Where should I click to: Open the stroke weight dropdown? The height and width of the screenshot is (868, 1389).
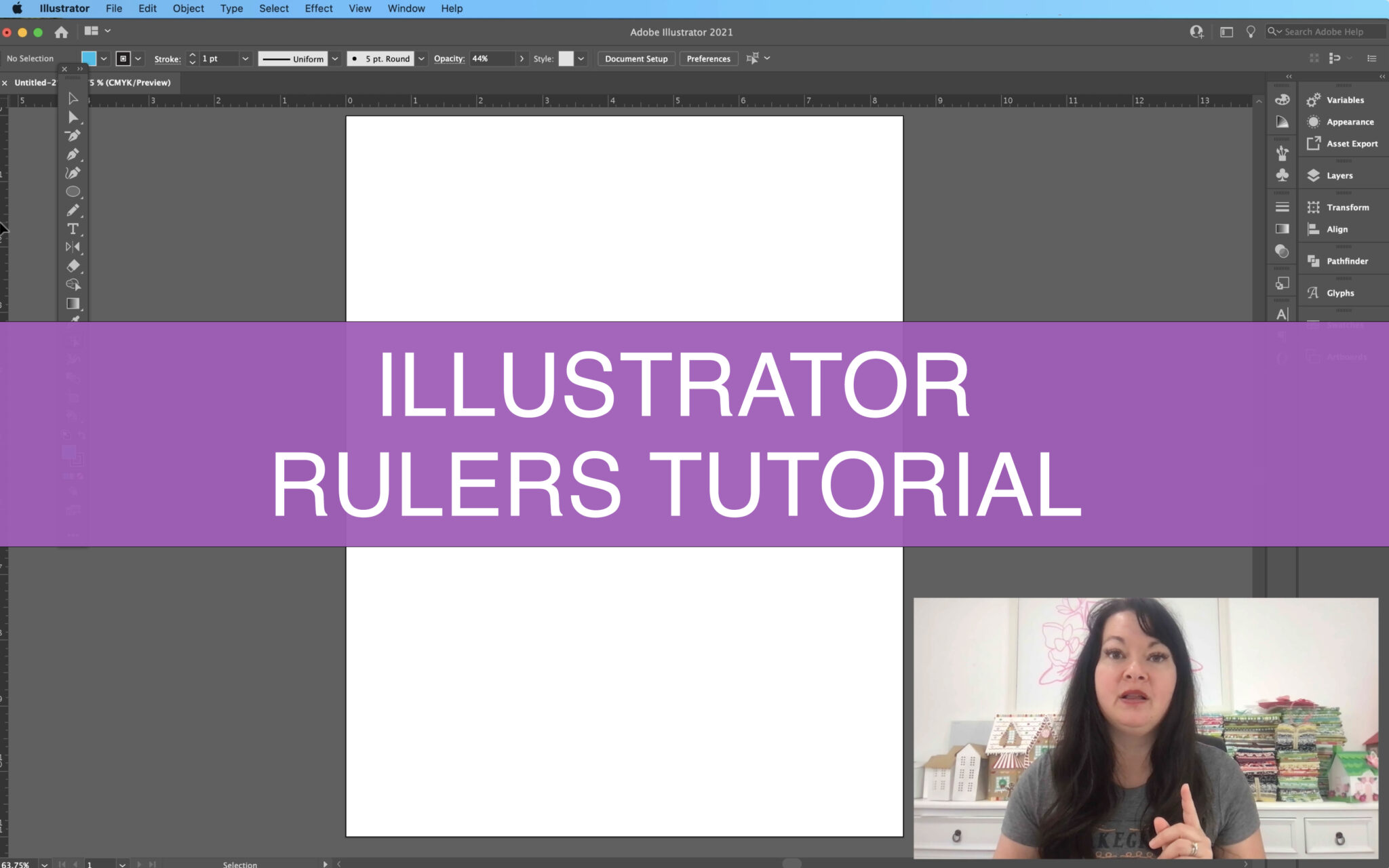point(246,59)
